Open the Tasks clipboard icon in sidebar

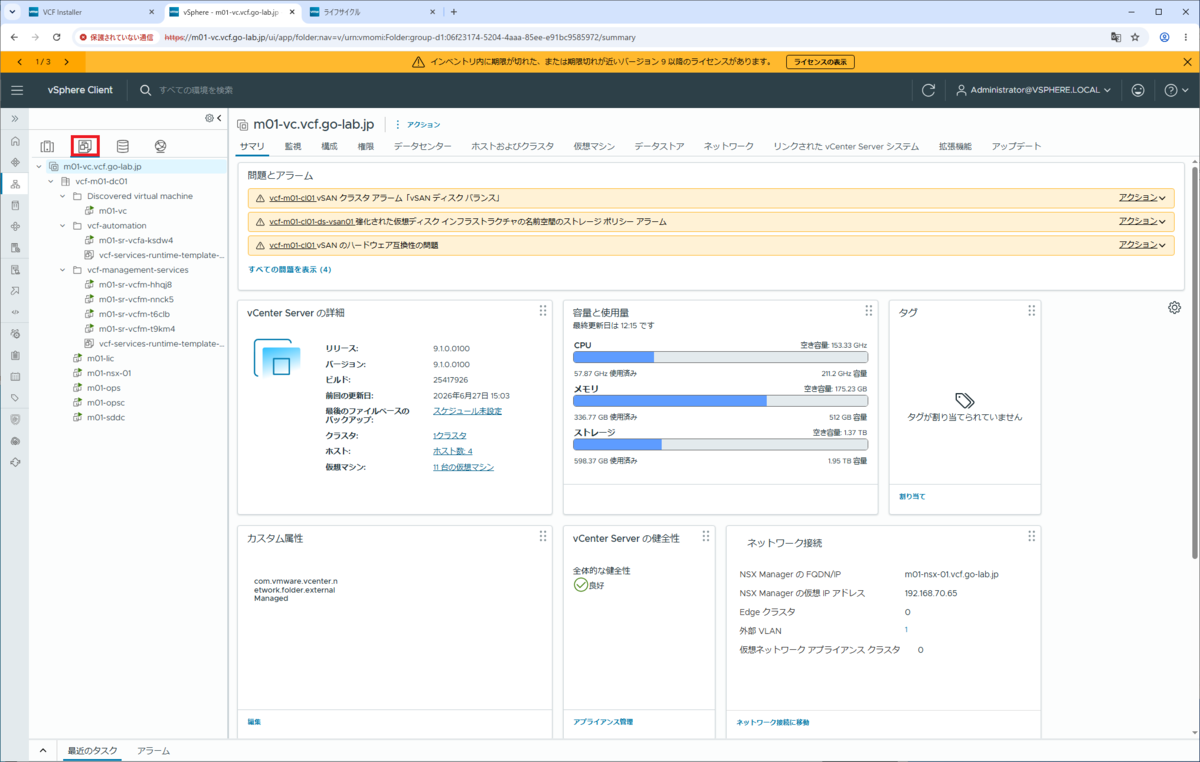tap(15, 355)
